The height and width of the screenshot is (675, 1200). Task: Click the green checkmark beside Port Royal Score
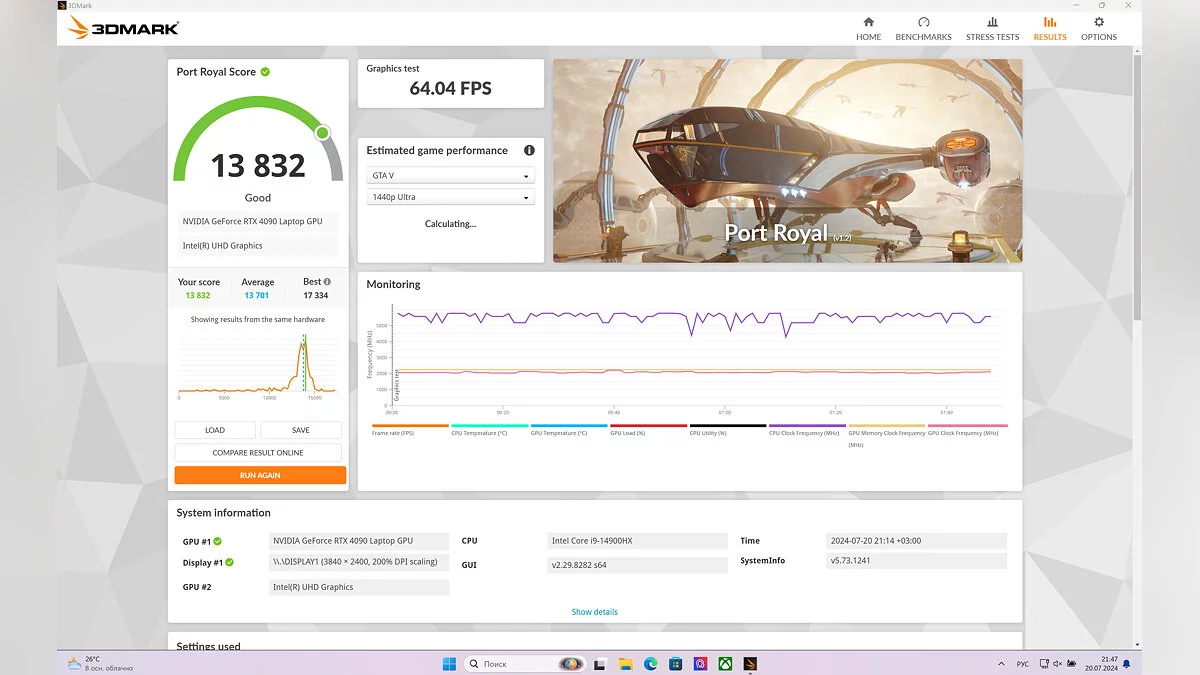click(265, 72)
